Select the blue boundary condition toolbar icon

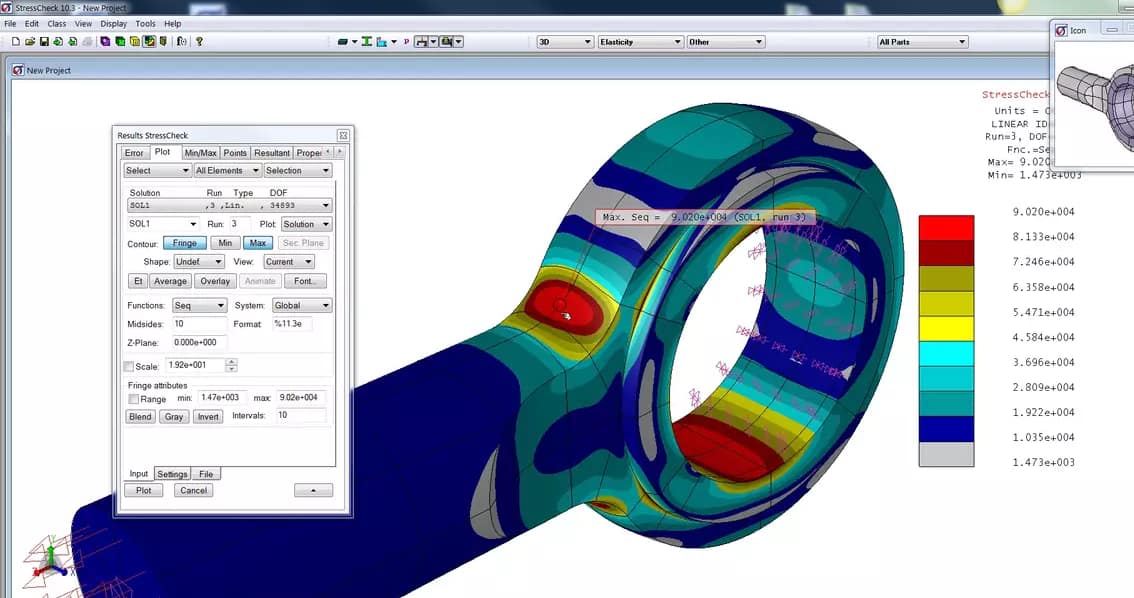pos(381,40)
